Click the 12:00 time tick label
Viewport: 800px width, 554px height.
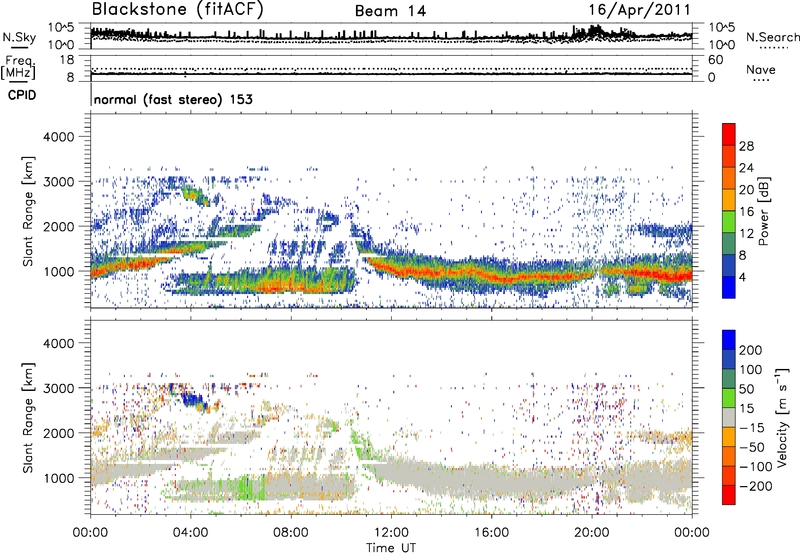pos(391,533)
